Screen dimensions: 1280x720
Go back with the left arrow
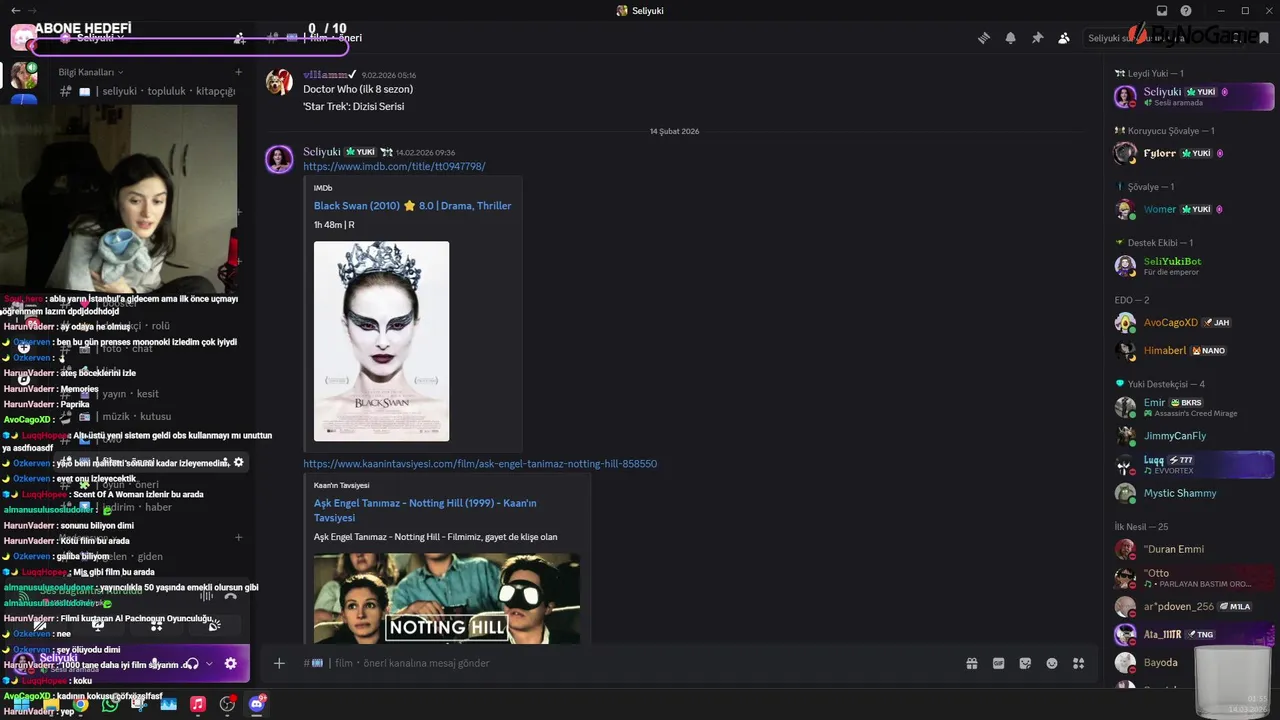point(15,11)
